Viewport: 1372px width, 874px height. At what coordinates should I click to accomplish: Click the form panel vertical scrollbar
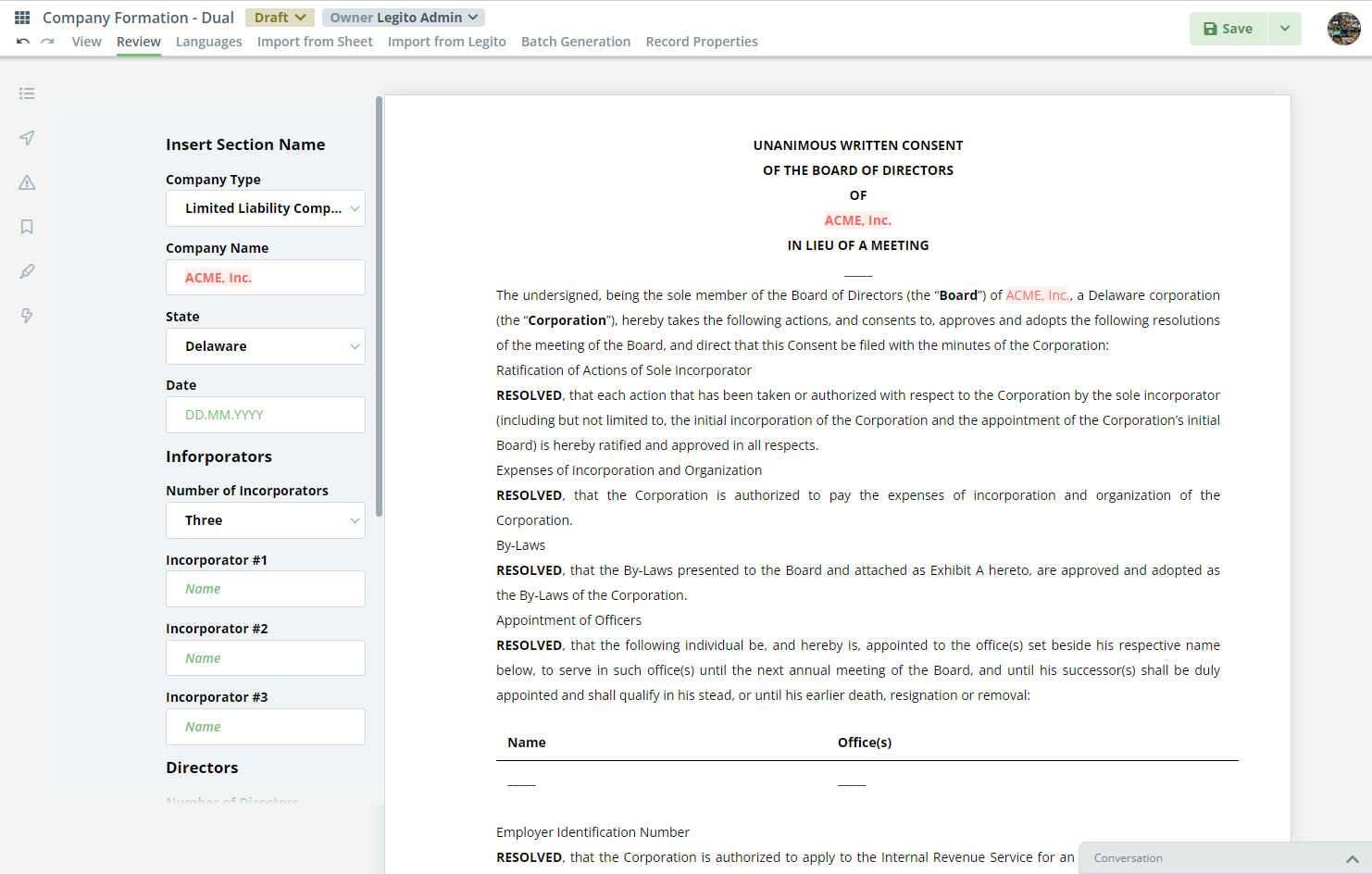click(379, 306)
